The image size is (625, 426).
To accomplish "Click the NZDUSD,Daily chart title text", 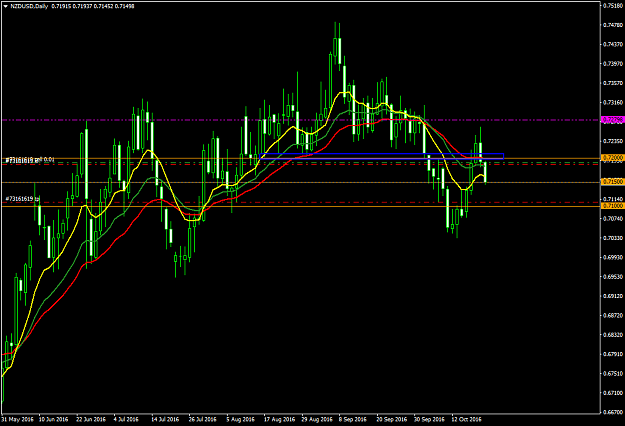I will [29, 6].
